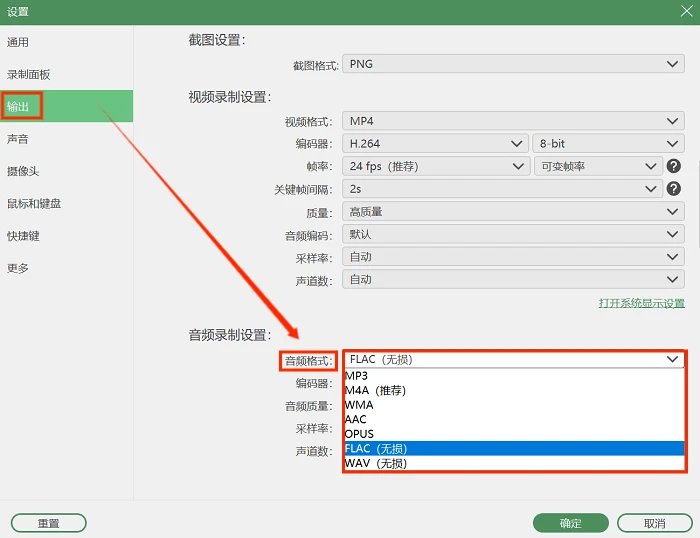Open the 可变帧率 dropdown

[598, 167]
